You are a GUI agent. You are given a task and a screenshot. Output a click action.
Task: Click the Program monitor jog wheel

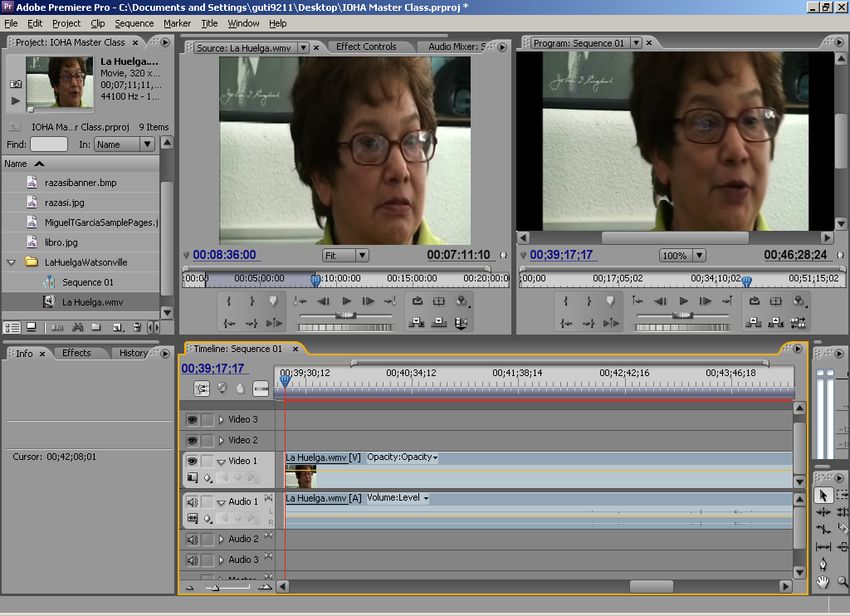click(682, 328)
